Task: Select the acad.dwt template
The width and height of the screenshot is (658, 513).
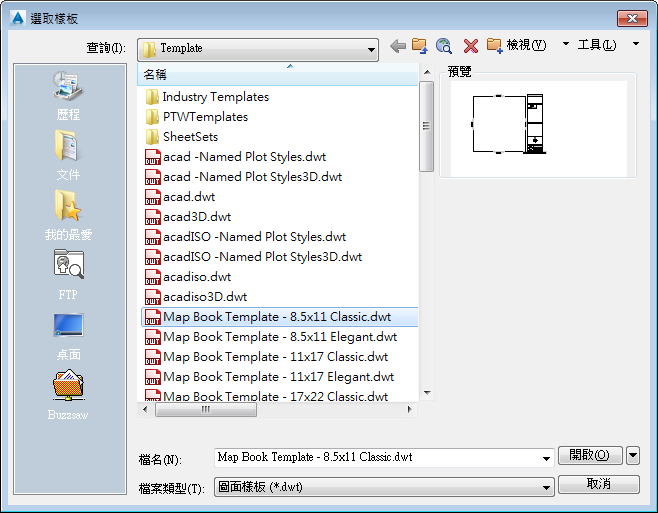Action: pyautogui.click(x=180, y=197)
